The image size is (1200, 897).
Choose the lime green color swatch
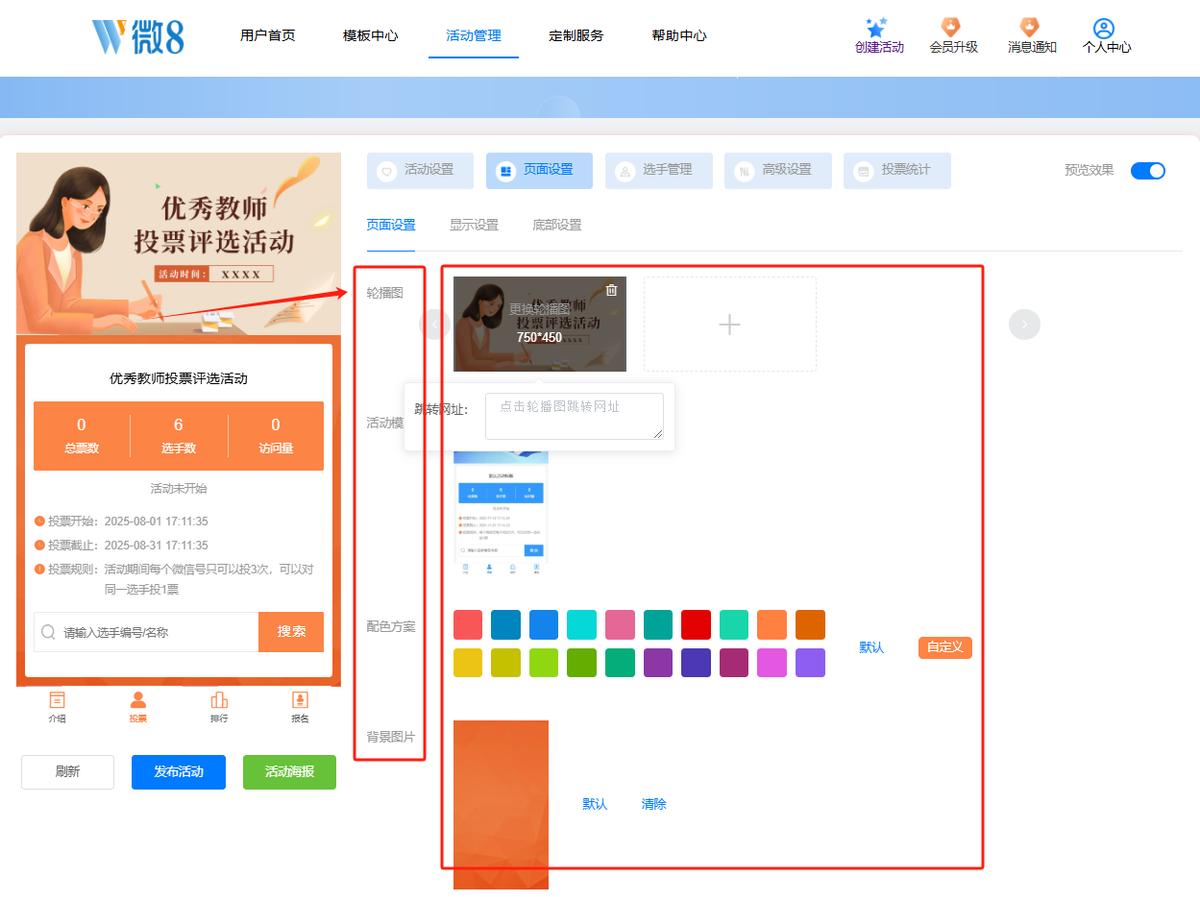[x=544, y=663]
